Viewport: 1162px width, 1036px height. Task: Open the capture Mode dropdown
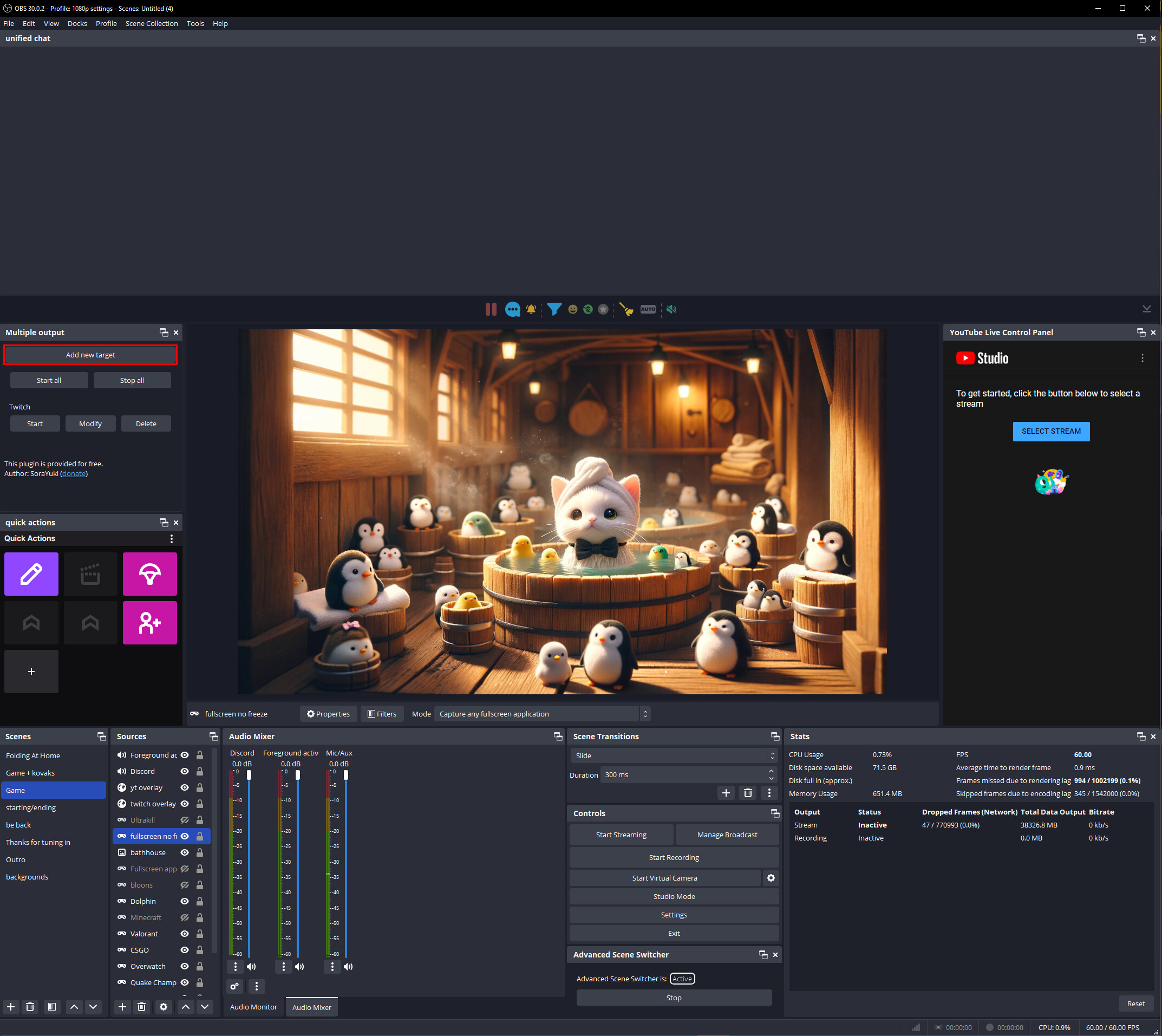point(540,714)
